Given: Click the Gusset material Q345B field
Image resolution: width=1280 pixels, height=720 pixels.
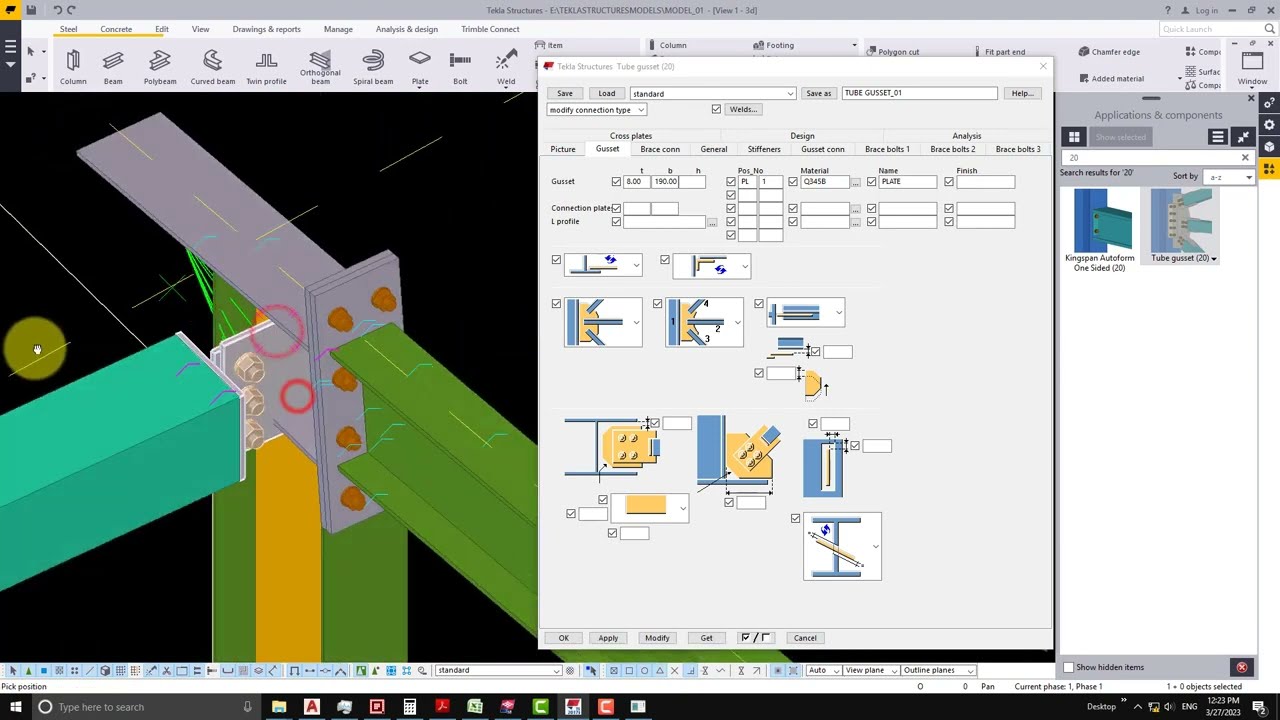Looking at the screenshot, I should pos(825,182).
